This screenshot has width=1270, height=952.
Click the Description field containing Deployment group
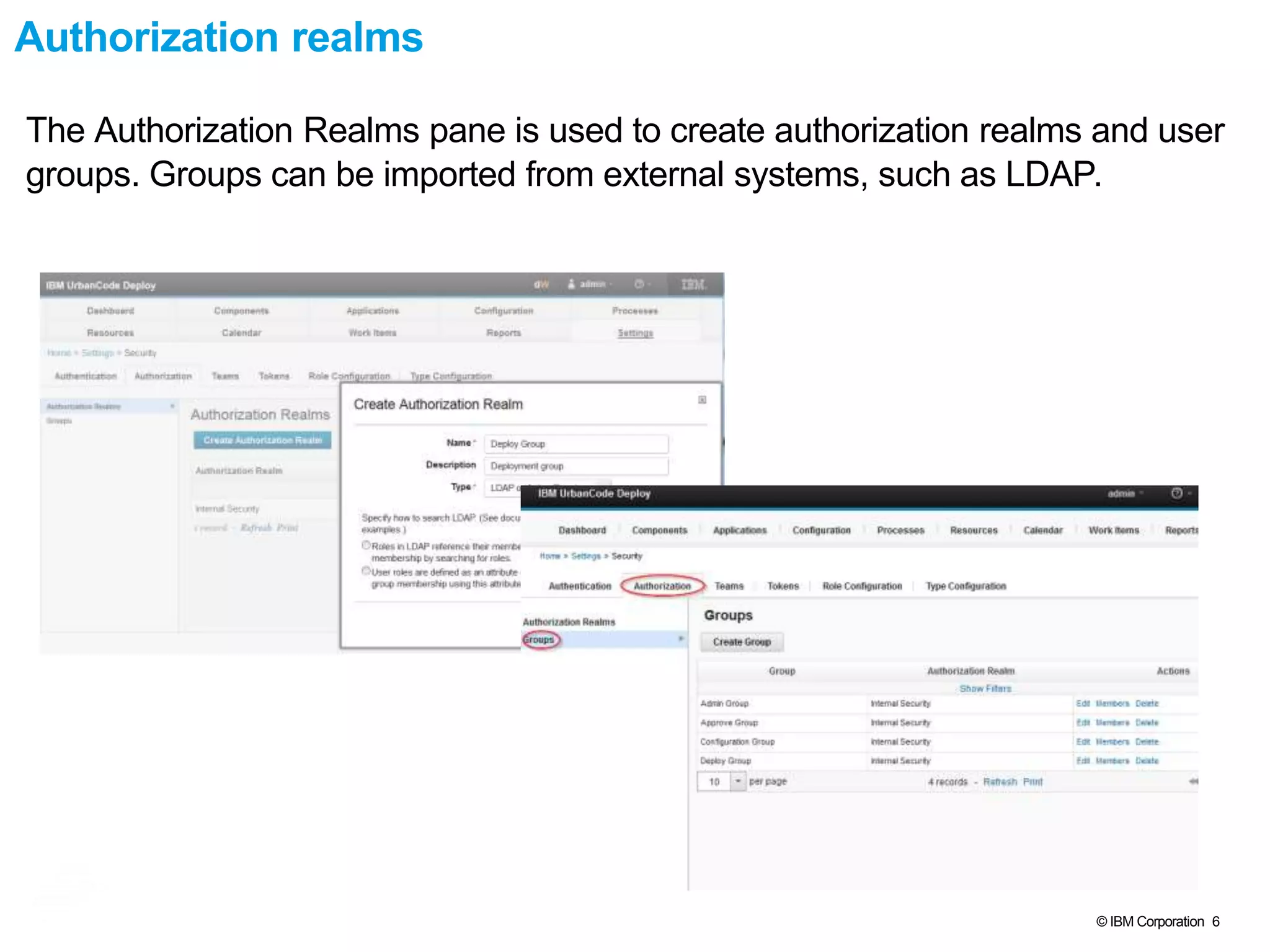(576, 466)
